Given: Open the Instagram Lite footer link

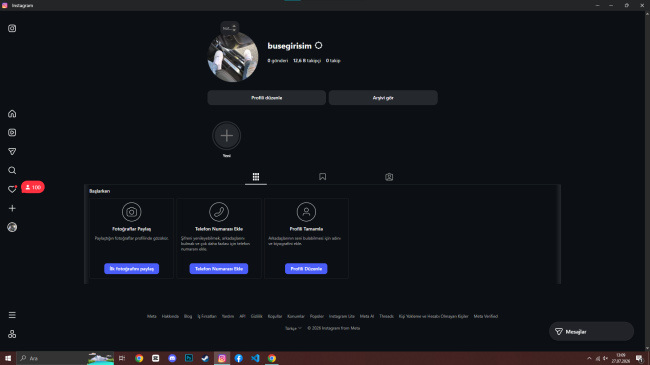Looking at the screenshot, I should click(342, 316).
